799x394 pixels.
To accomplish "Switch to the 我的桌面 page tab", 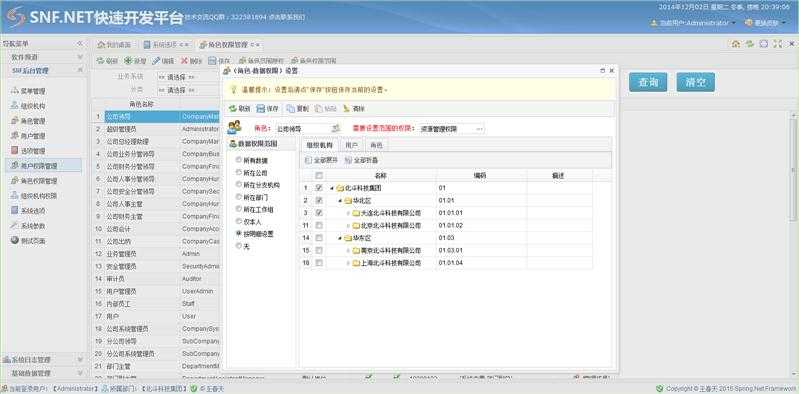I will [x=114, y=44].
